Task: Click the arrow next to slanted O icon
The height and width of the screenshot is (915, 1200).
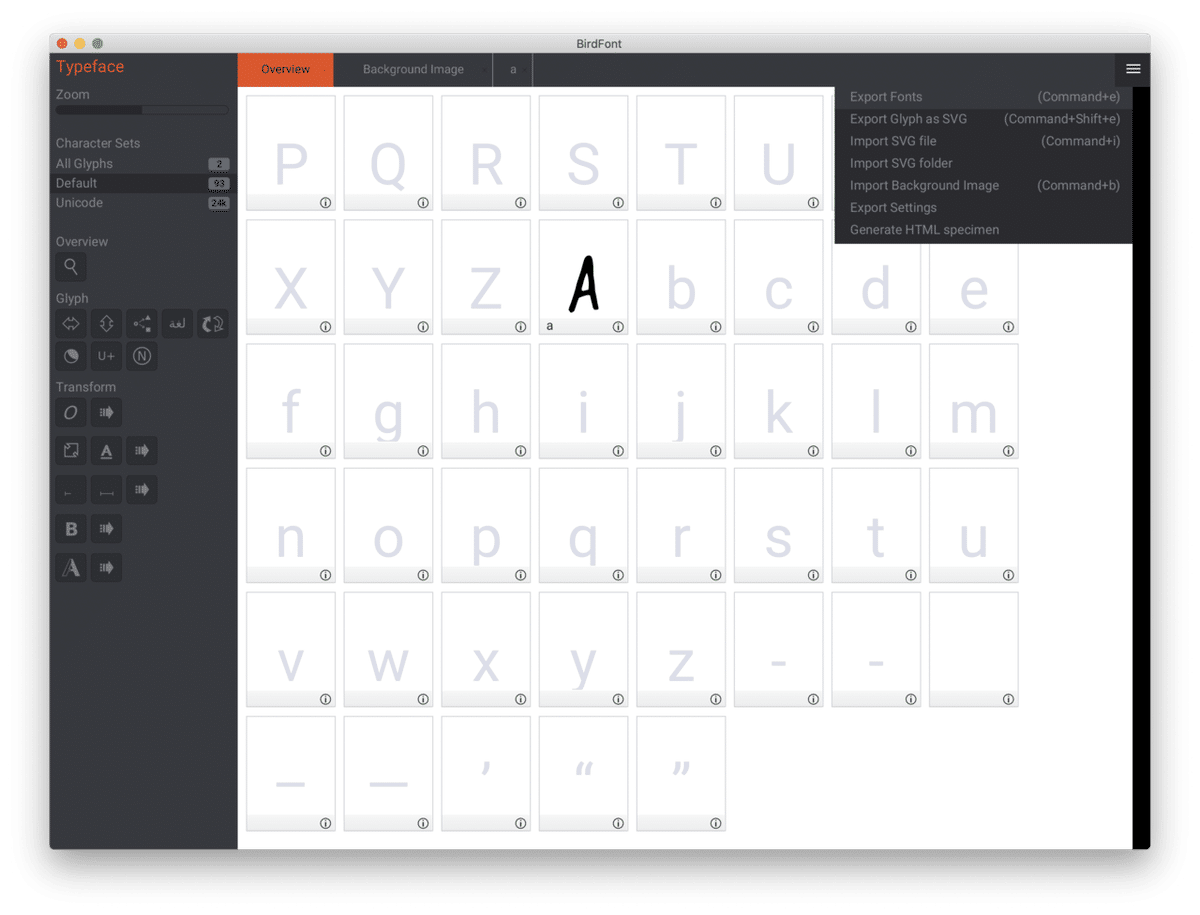Action: (x=106, y=412)
